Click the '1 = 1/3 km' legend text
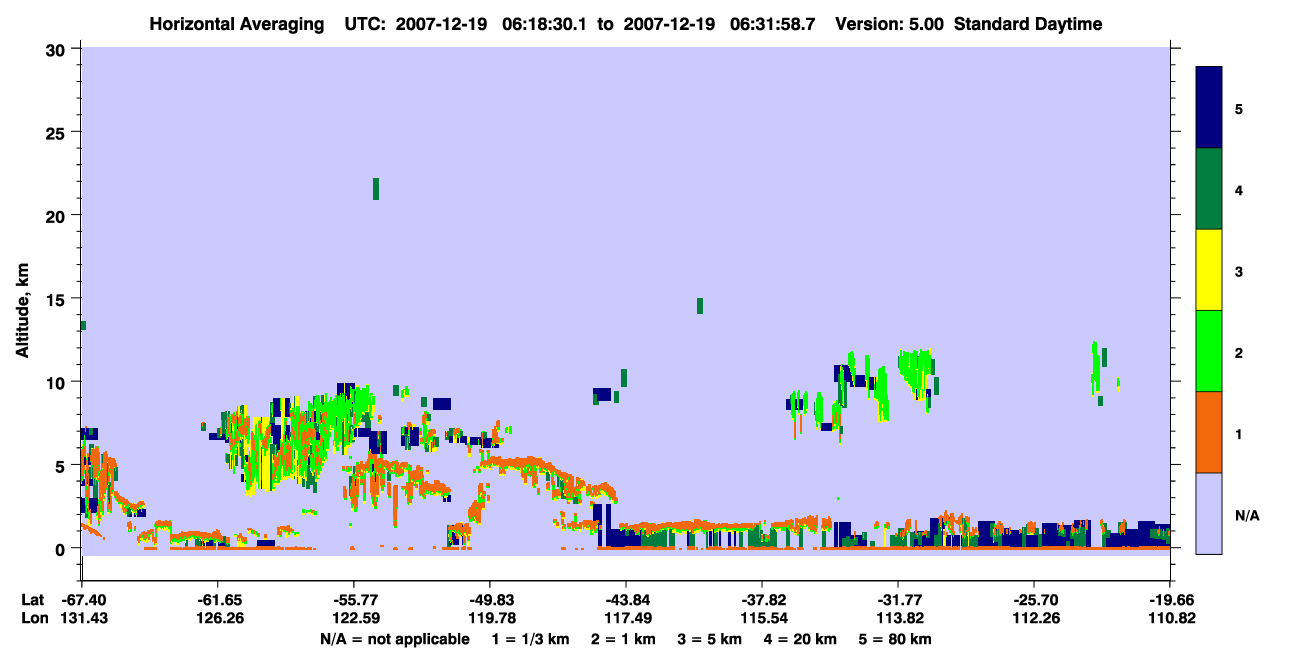 click(x=531, y=639)
